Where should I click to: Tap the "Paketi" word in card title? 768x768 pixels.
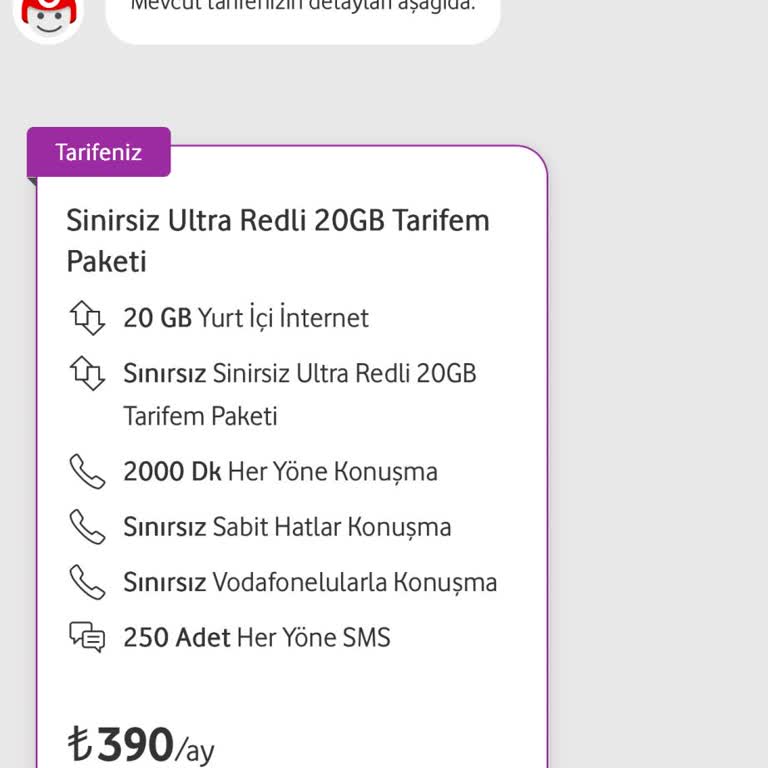(106, 261)
